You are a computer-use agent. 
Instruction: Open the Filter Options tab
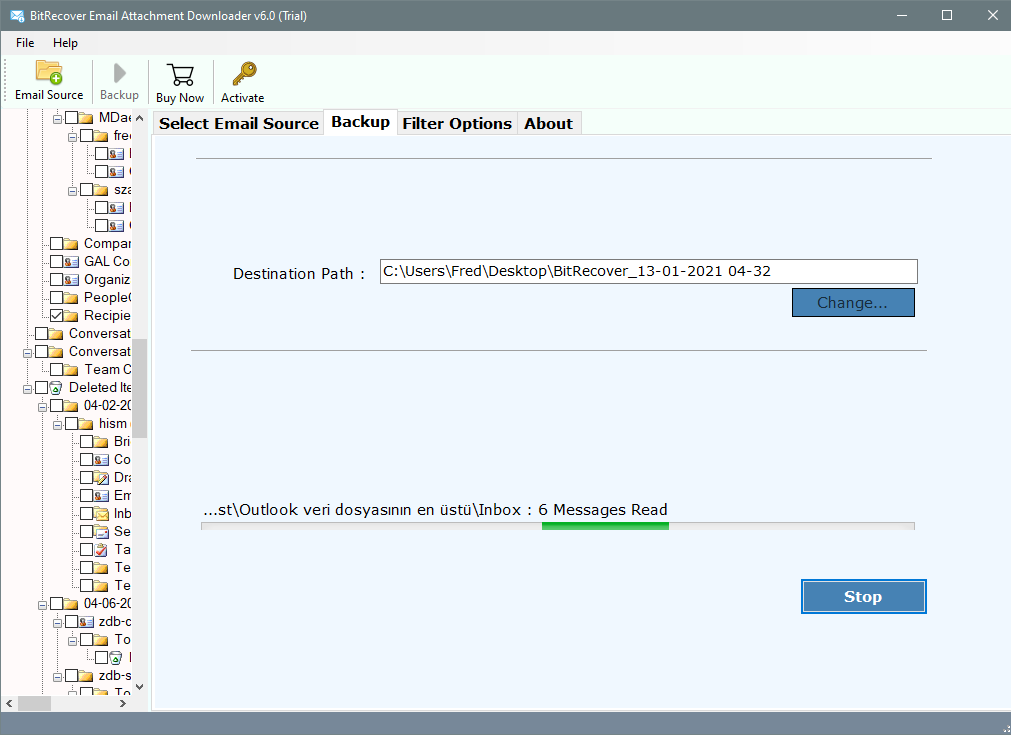click(456, 123)
